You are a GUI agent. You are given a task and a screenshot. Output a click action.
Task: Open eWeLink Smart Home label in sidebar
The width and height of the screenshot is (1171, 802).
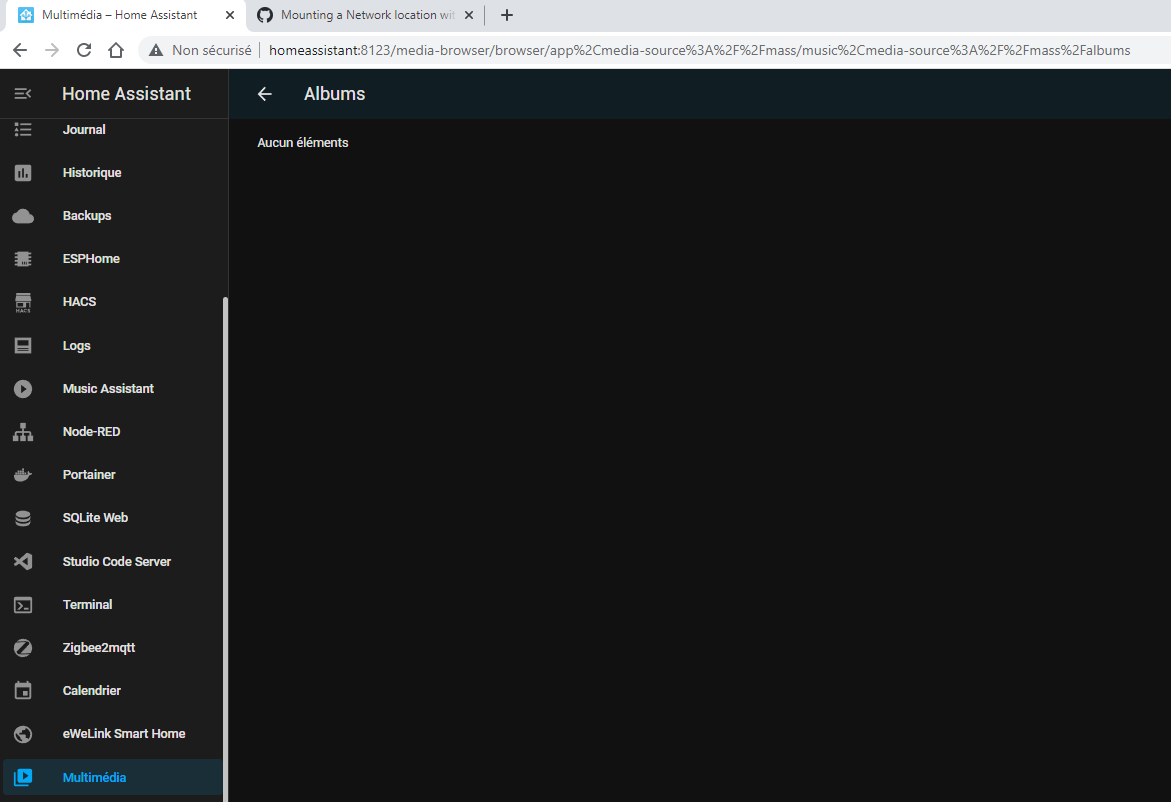pos(124,734)
